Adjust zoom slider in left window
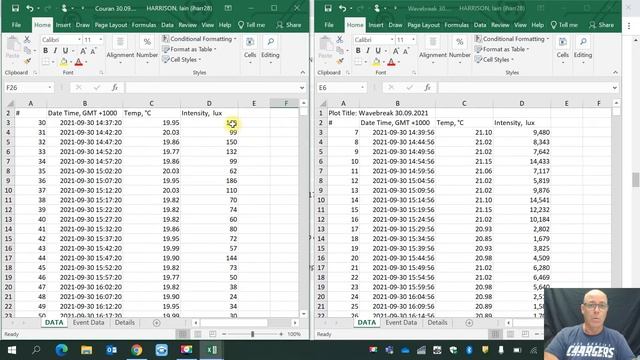 point(252,334)
